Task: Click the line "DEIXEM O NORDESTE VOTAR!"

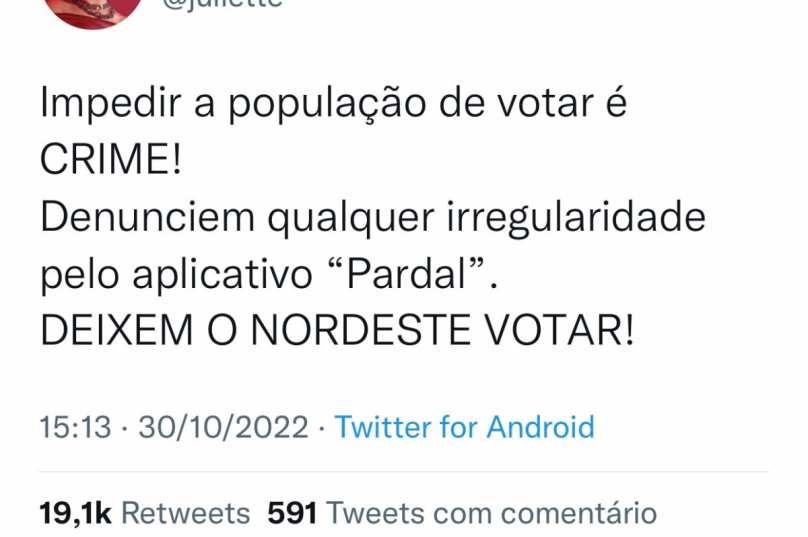Action: tap(337, 330)
